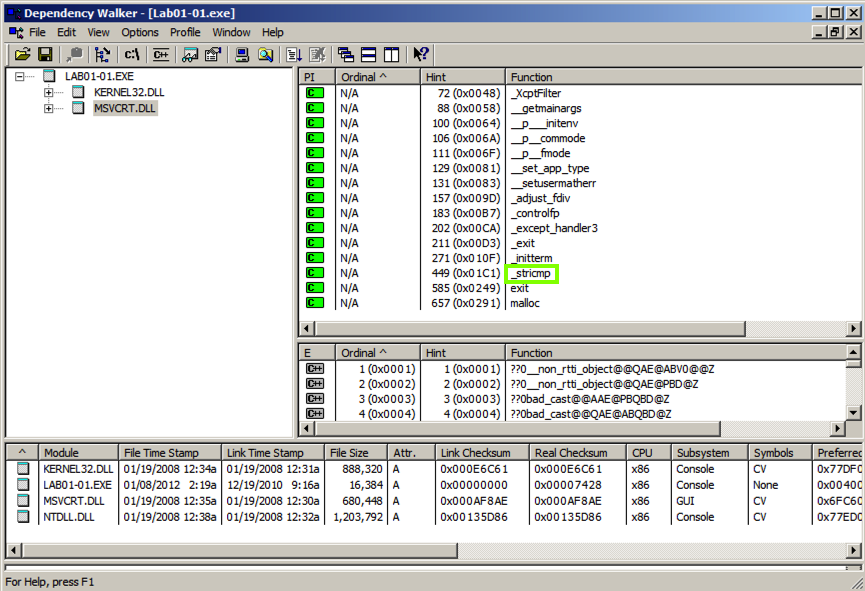Expand the KERNEL32.DLL tree node
This screenshot has height=591, width=865.
[49, 93]
